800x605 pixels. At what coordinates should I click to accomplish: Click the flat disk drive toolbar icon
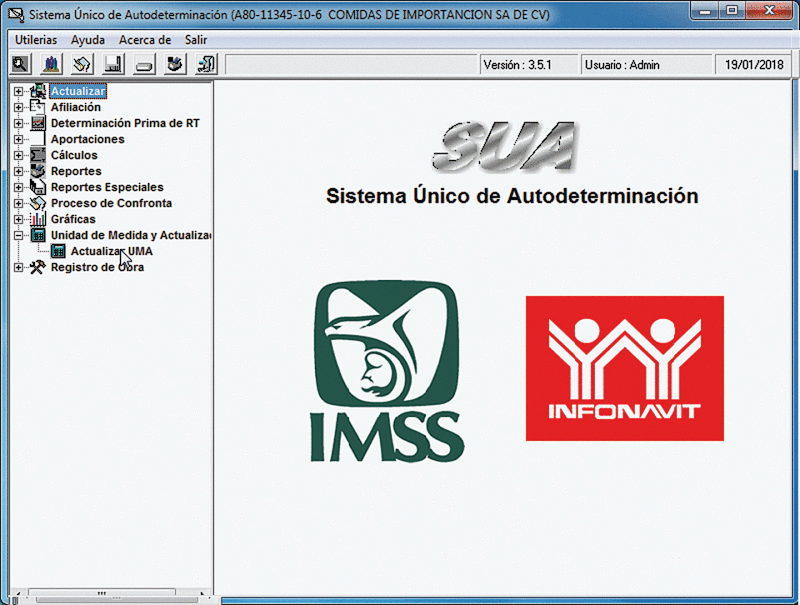(144, 64)
